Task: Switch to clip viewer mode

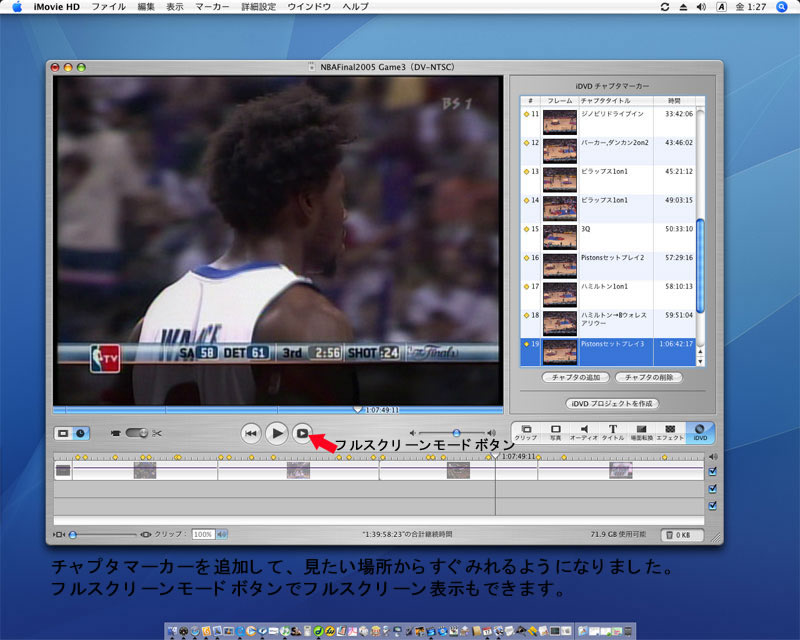Action: (63, 433)
